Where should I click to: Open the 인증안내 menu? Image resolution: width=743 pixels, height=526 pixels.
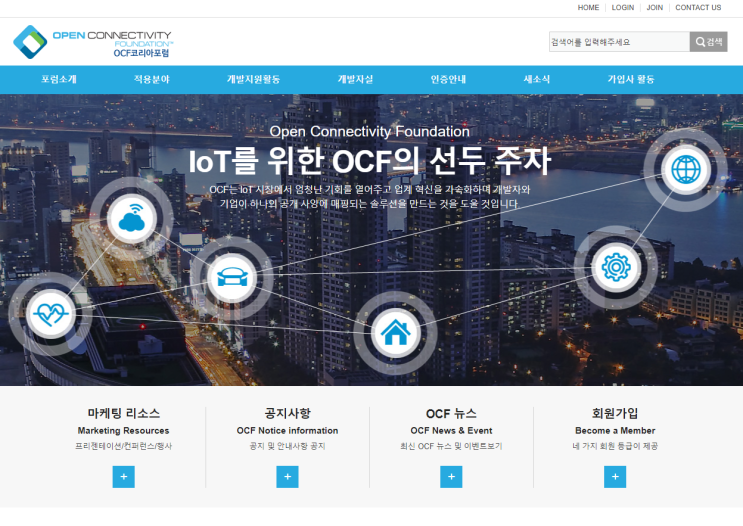[x=448, y=79]
